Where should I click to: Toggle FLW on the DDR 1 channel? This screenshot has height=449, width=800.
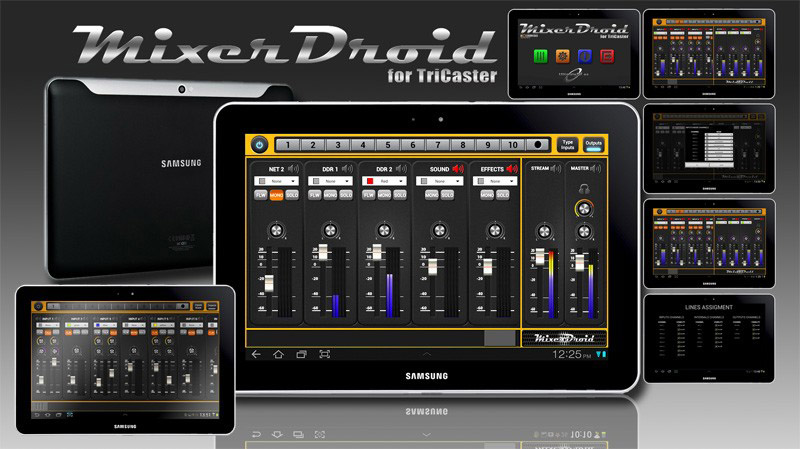(x=315, y=195)
